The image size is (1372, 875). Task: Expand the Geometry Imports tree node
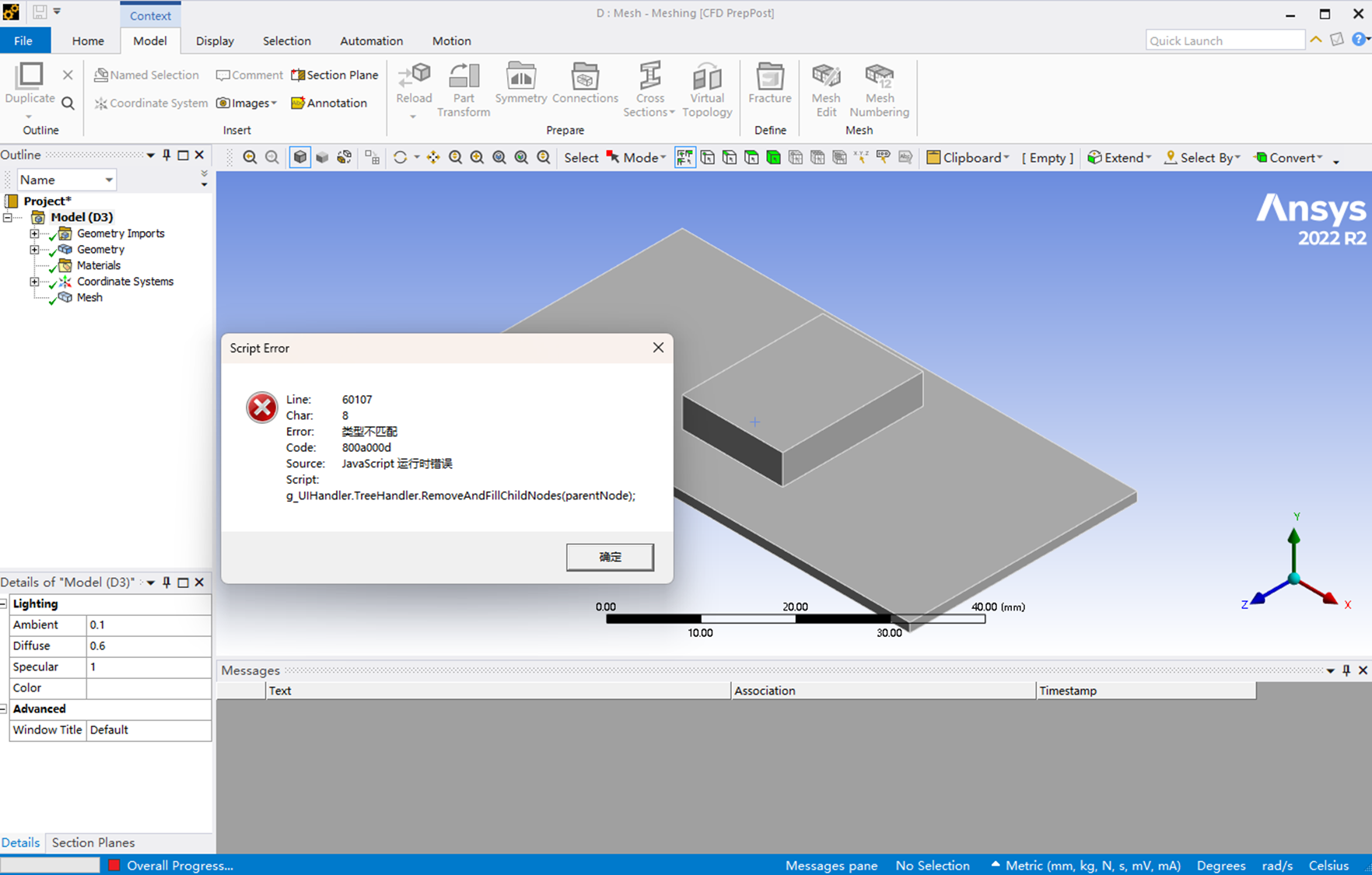(34, 233)
